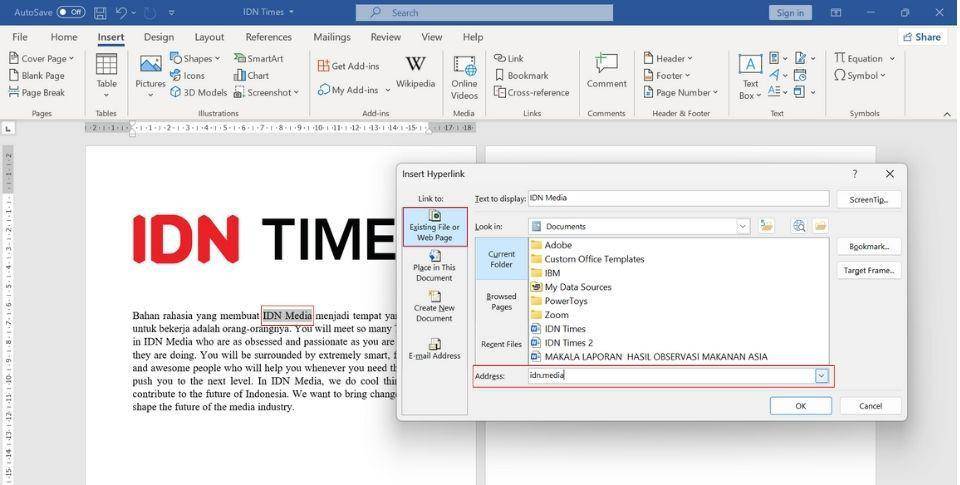
Task: Open the Mailings ribbon tab
Action: pyautogui.click(x=331, y=37)
